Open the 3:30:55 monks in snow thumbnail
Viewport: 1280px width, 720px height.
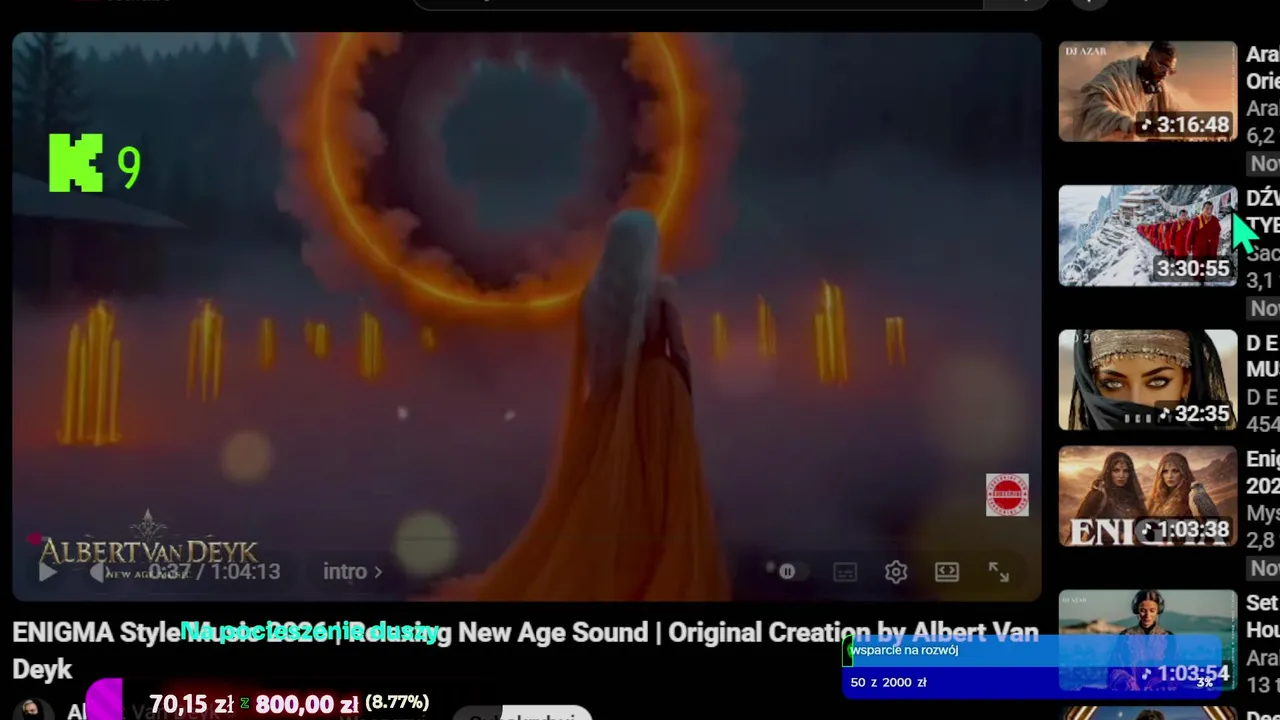point(1148,235)
